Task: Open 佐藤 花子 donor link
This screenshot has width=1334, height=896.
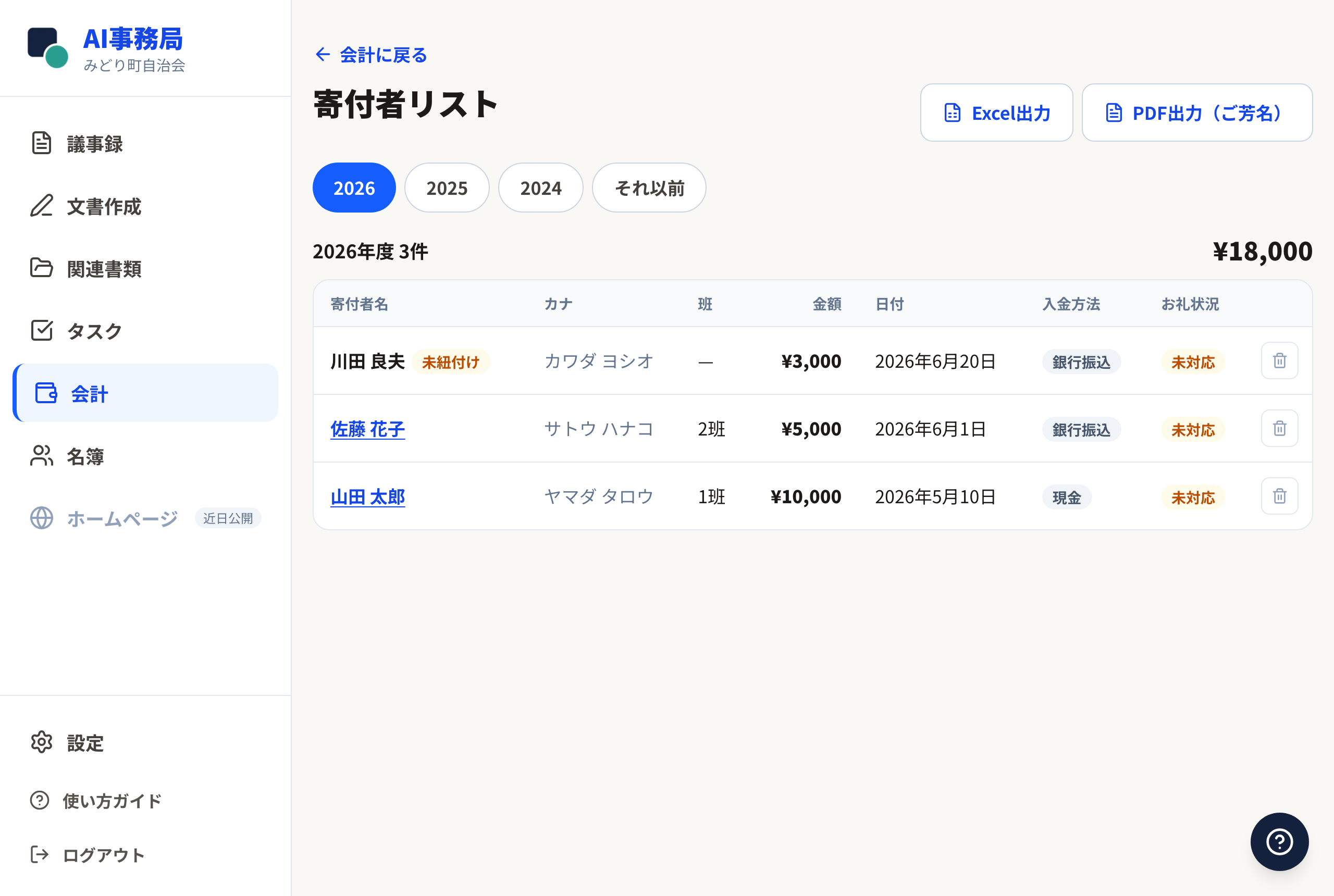Action: 367,429
